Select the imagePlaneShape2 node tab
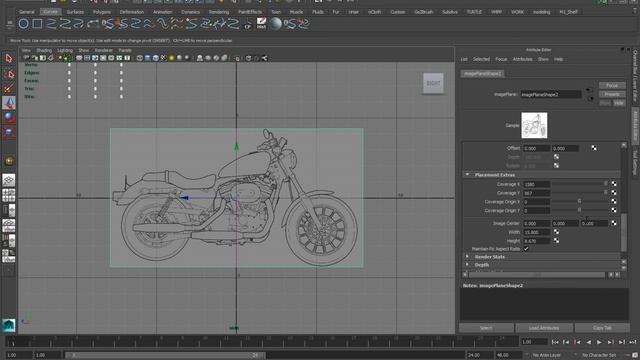 (x=482, y=74)
